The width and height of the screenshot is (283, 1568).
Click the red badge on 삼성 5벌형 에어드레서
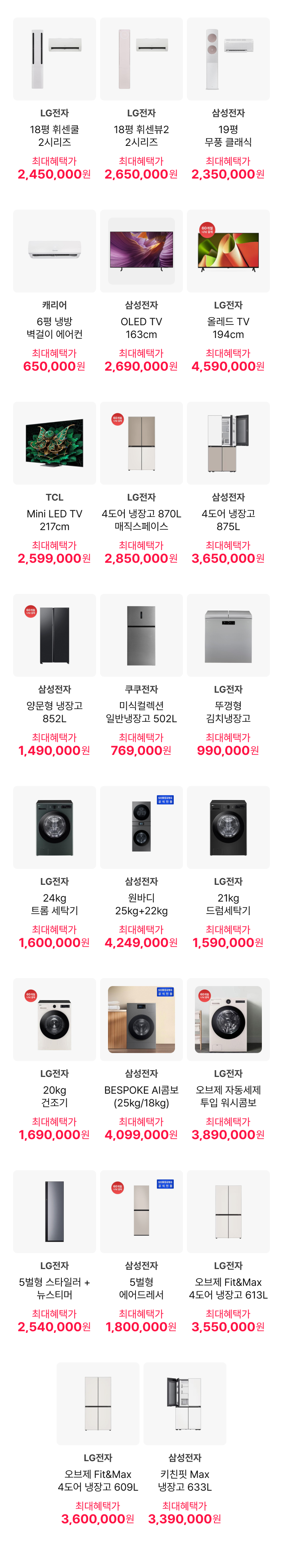(x=118, y=1188)
